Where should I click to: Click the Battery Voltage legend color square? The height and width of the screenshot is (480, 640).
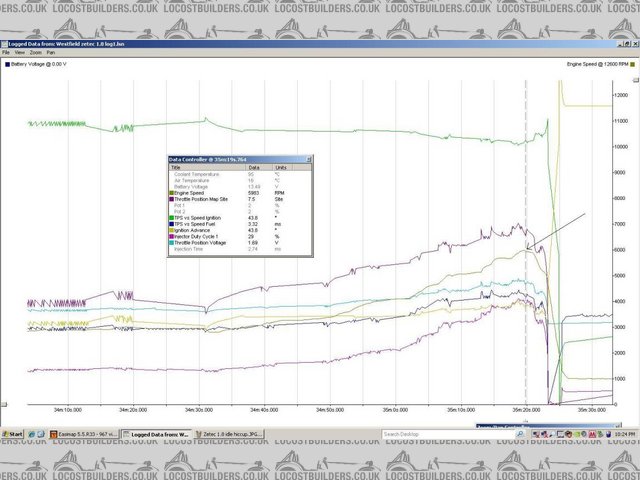pyautogui.click(x=7, y=64)
